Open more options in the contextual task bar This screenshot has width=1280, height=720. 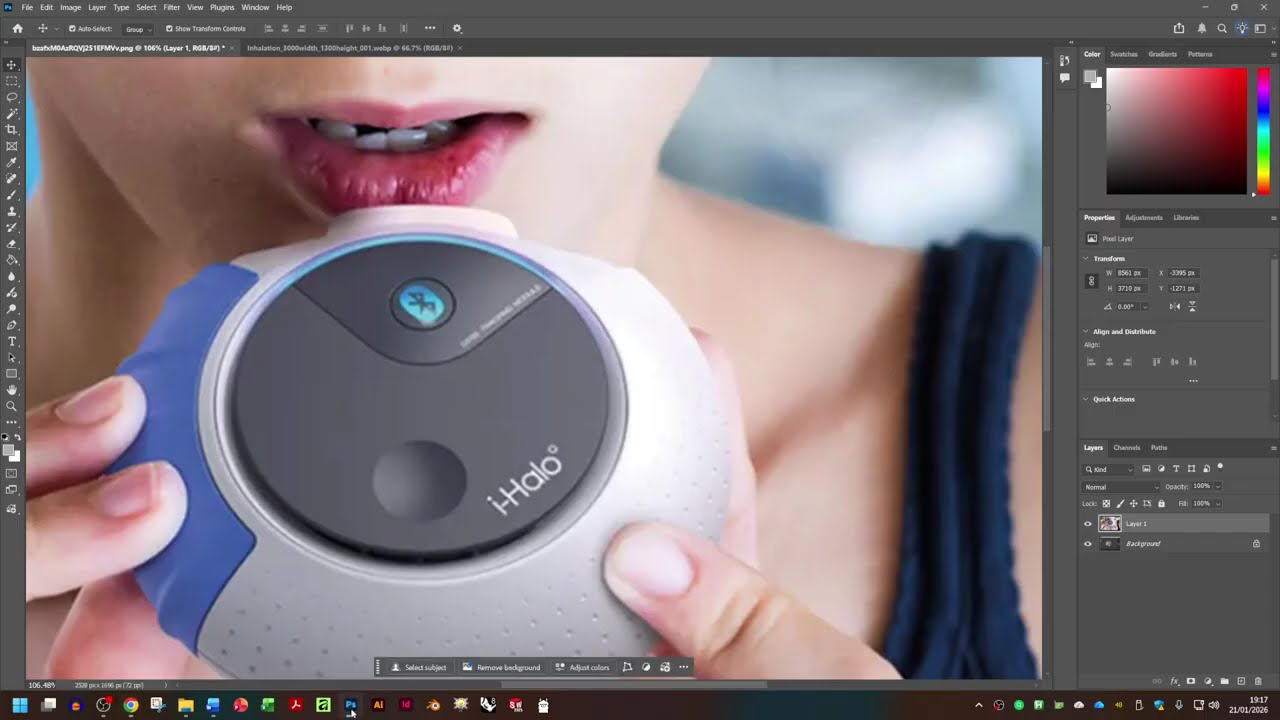pos(684,667)
